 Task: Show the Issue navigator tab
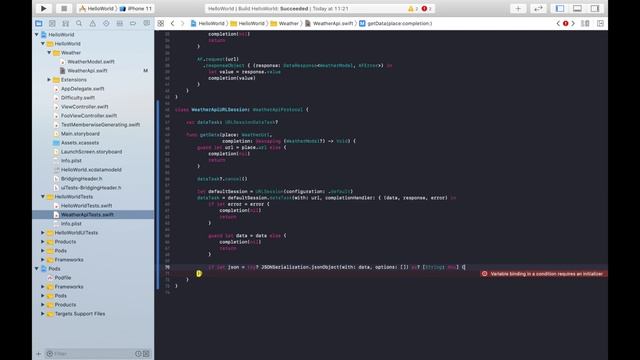click(x=93, y=23)
